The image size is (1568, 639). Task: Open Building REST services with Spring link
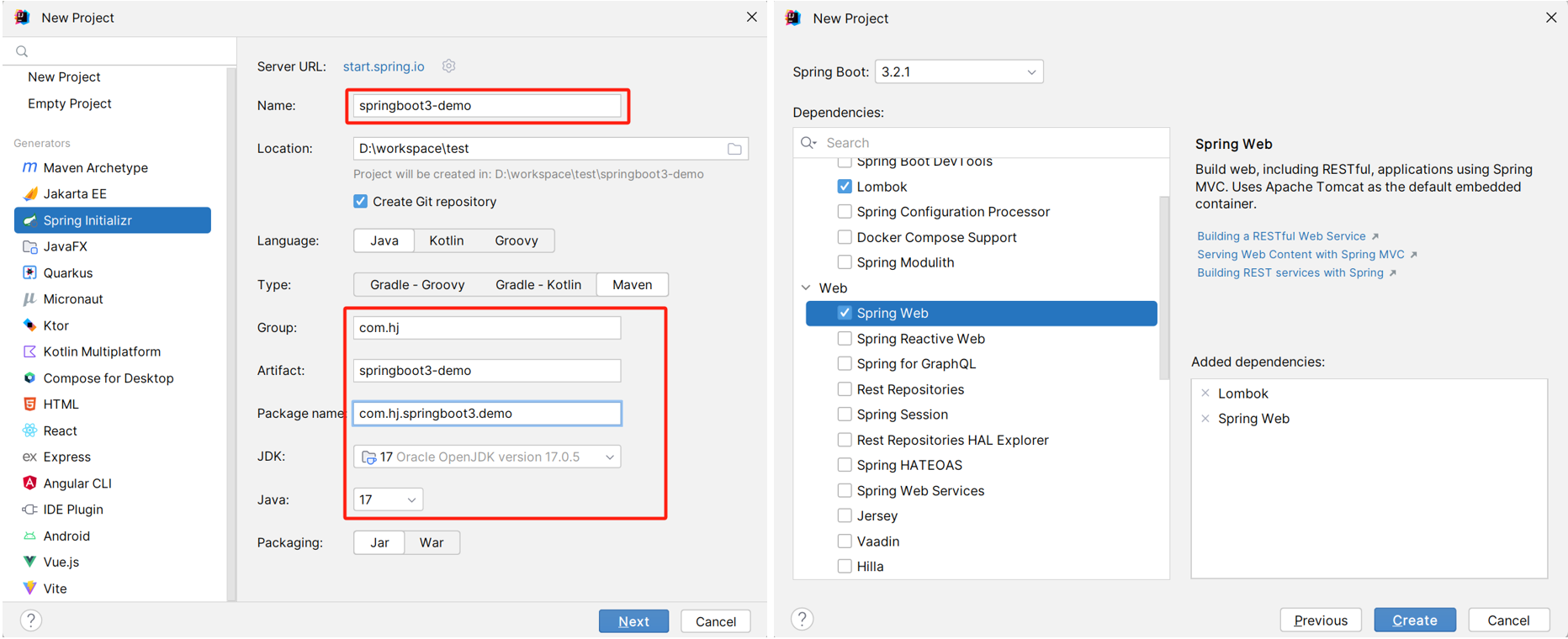1290,272
